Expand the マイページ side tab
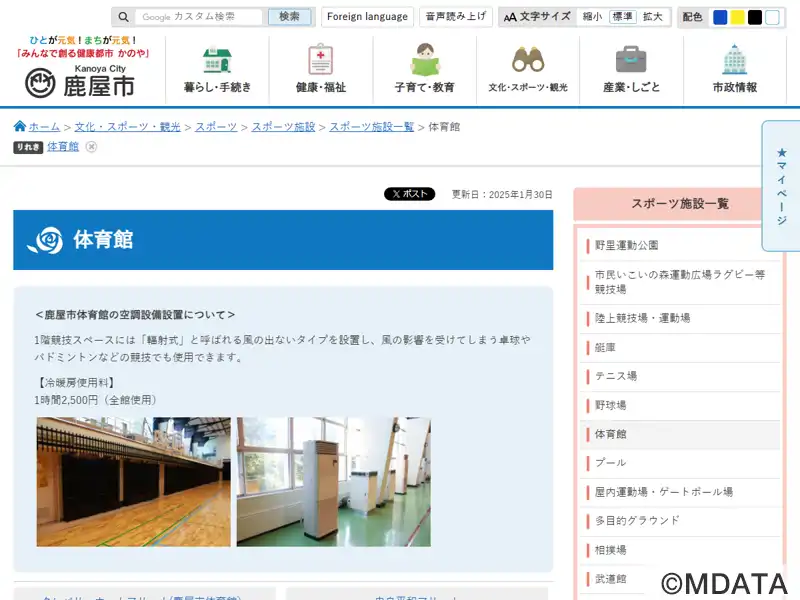The image size is (800, 600). click(781, 185)
